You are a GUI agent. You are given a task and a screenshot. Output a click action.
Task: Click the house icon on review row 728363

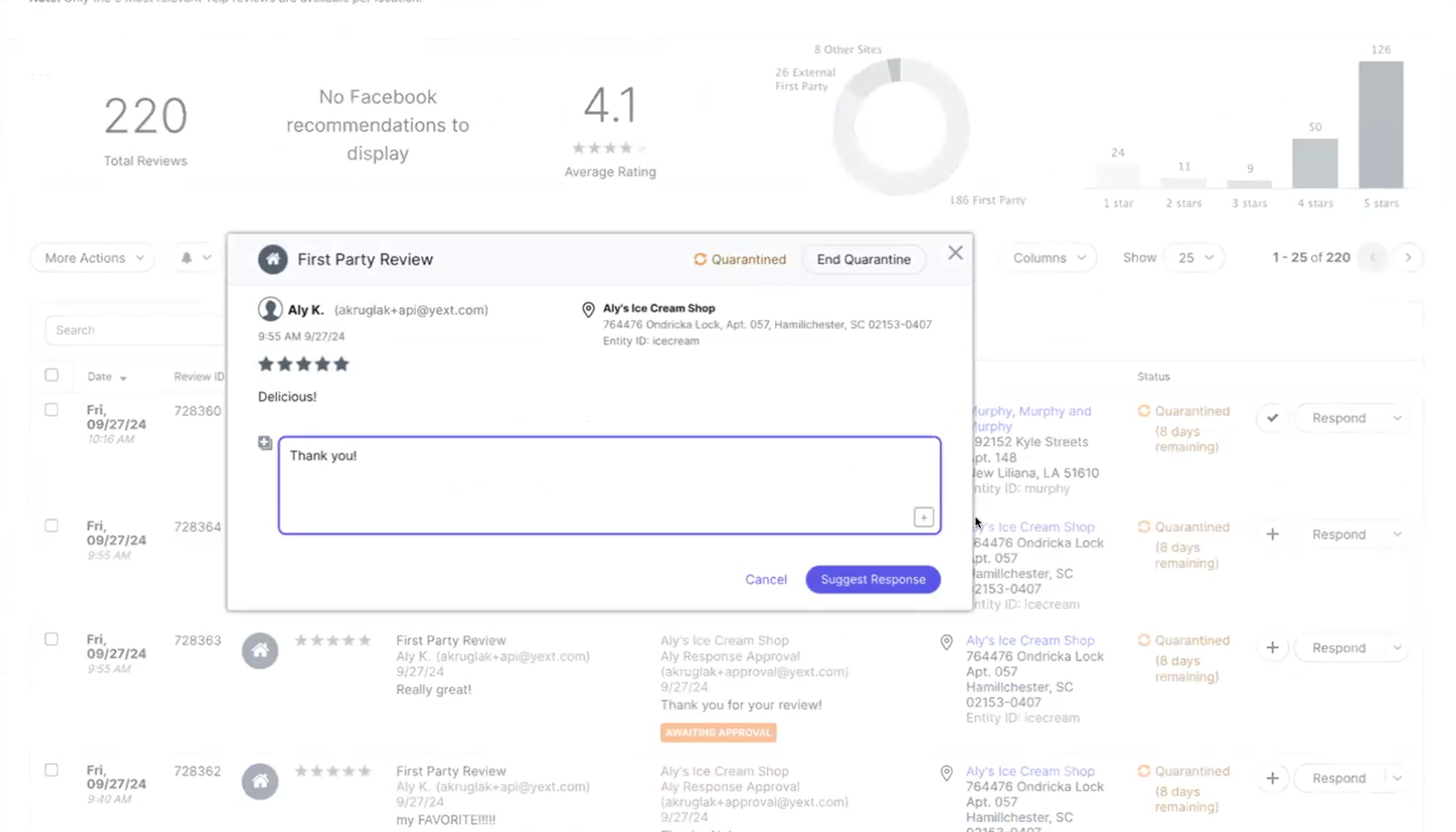tap(259, 650)
